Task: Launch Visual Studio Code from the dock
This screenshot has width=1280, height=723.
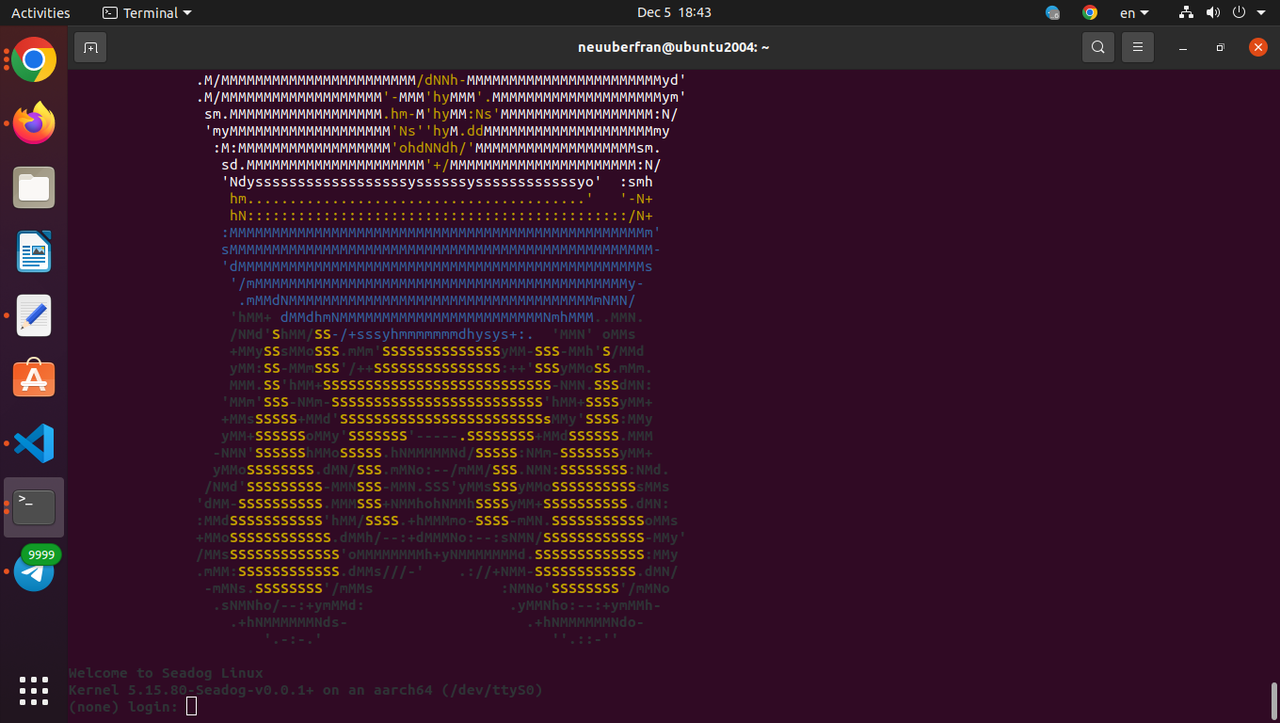Action: click(x=33, y=443)
